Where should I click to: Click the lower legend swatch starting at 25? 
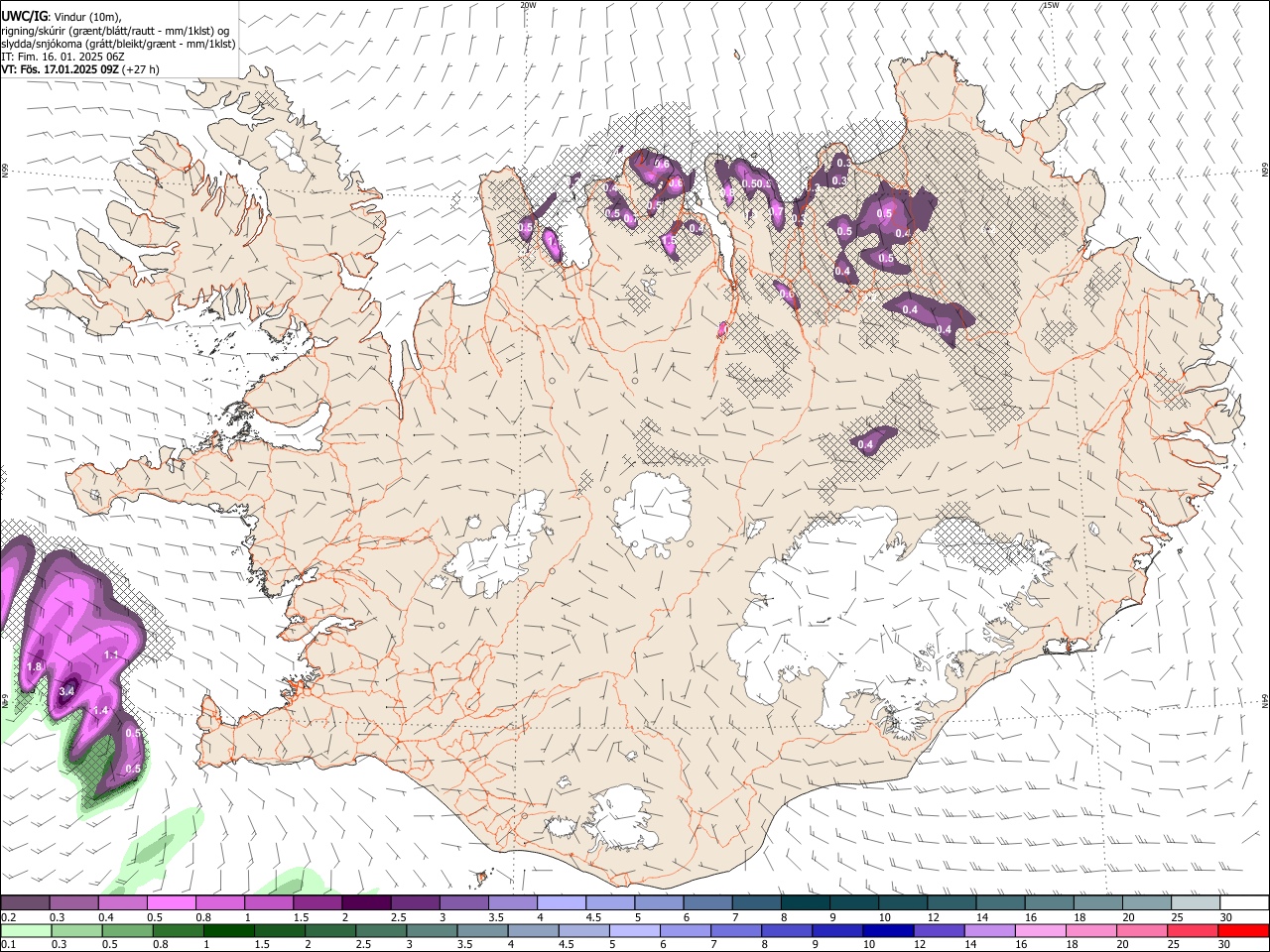pos(1194,930)
